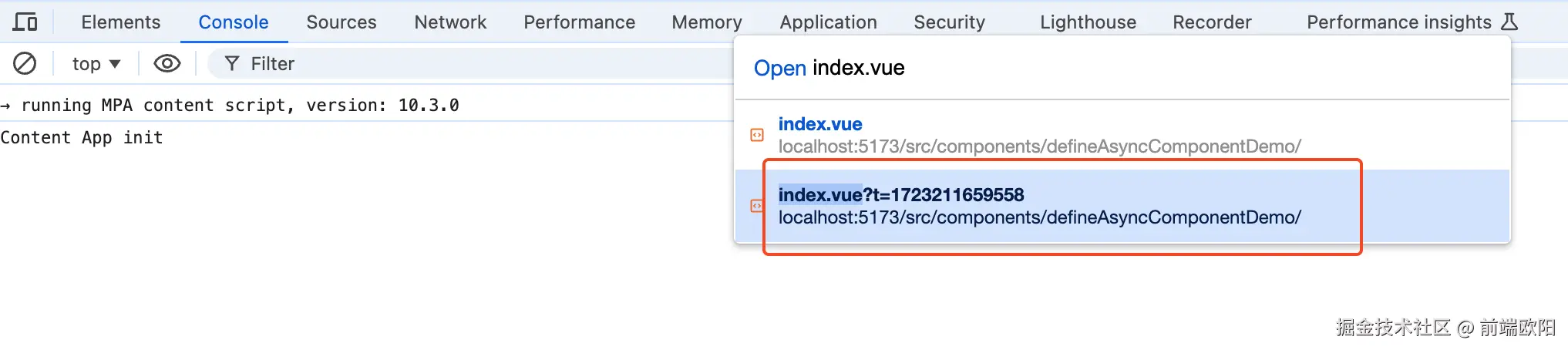Screen dimensions: 1568x350
Task: Open the Lighthouse tab
Action: pos(1088,22)
